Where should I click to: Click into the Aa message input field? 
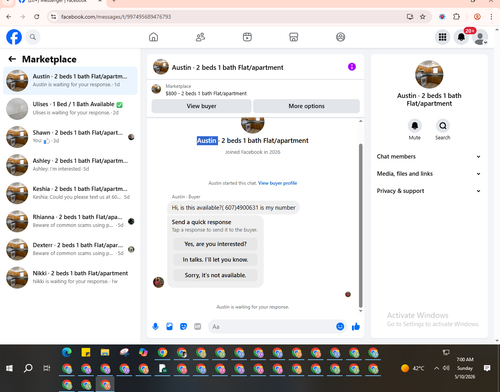coord(272,326)
